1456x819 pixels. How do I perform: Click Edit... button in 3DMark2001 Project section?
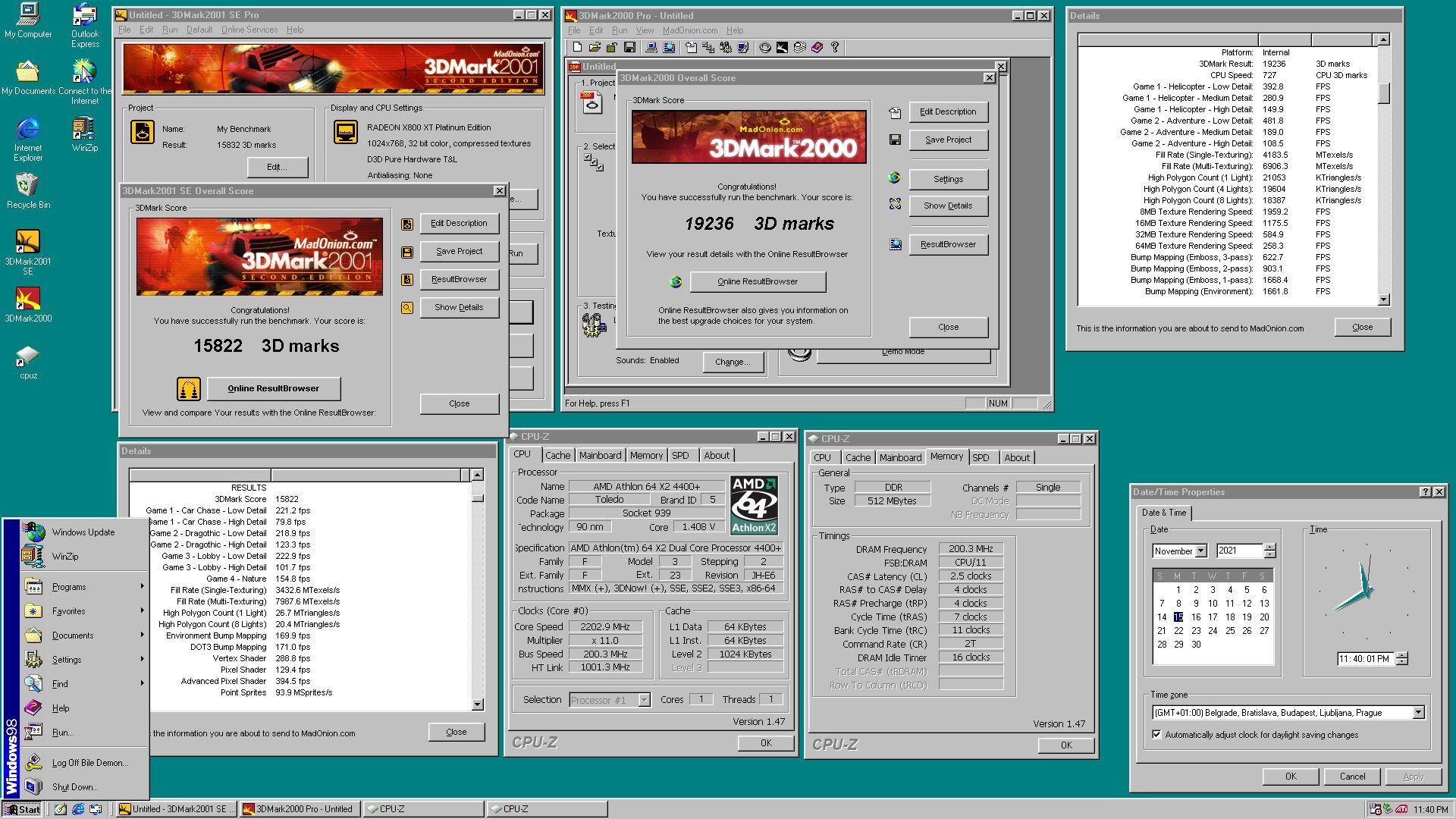point(277,167)
